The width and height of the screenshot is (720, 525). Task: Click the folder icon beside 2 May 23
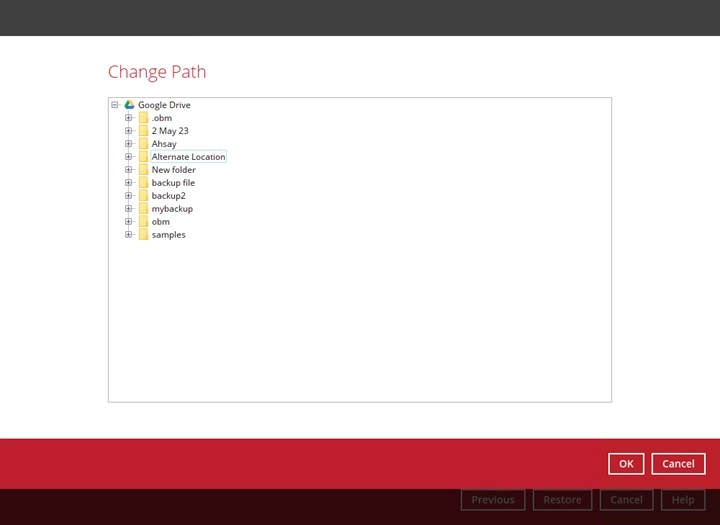(143, 131)
